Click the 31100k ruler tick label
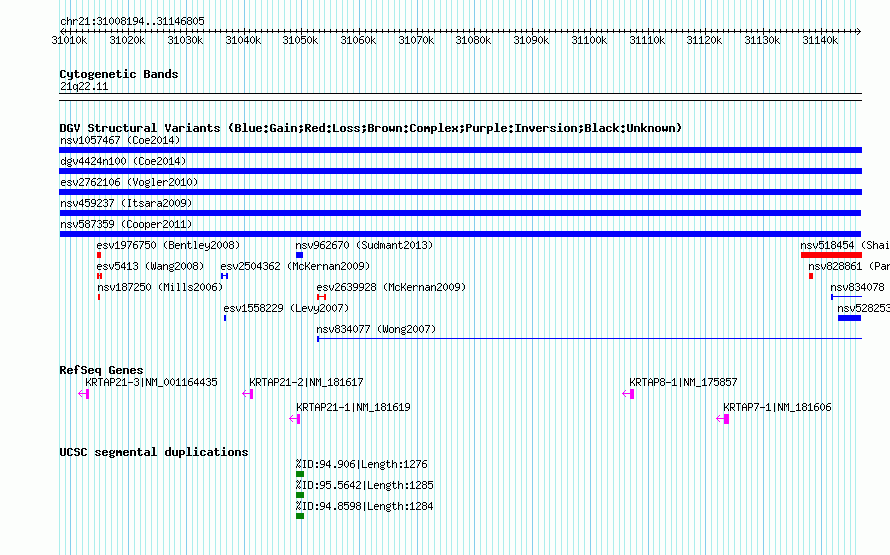The width and height of the screenshot is (890, 555). pyautogui.click(x=589, y=40)
